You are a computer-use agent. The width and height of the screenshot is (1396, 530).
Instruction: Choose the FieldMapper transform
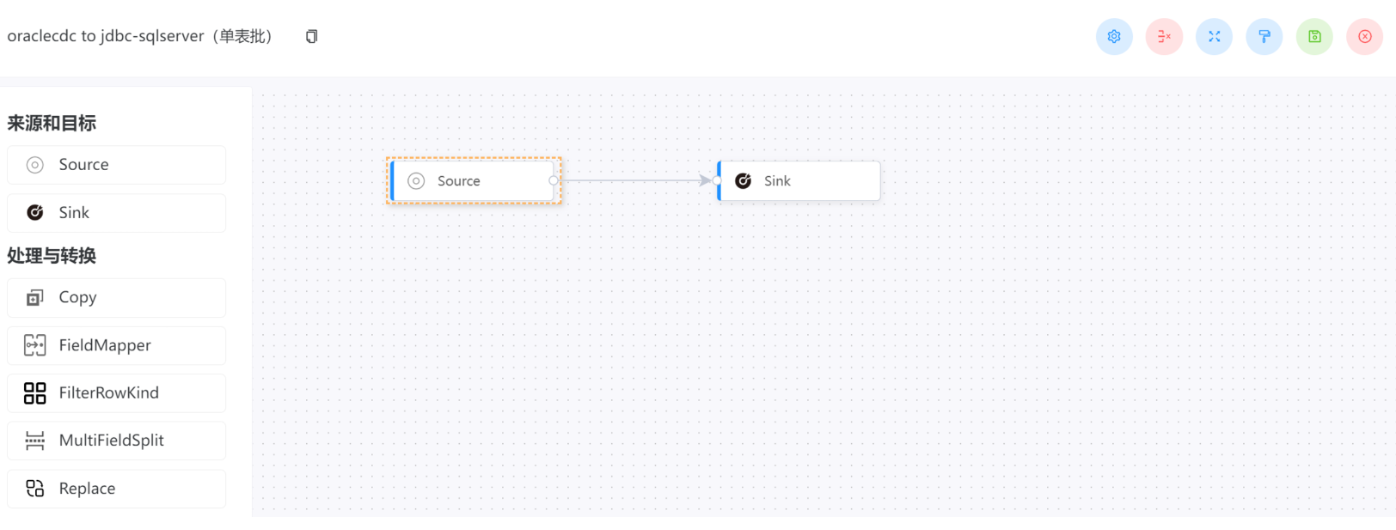point(116,346)
